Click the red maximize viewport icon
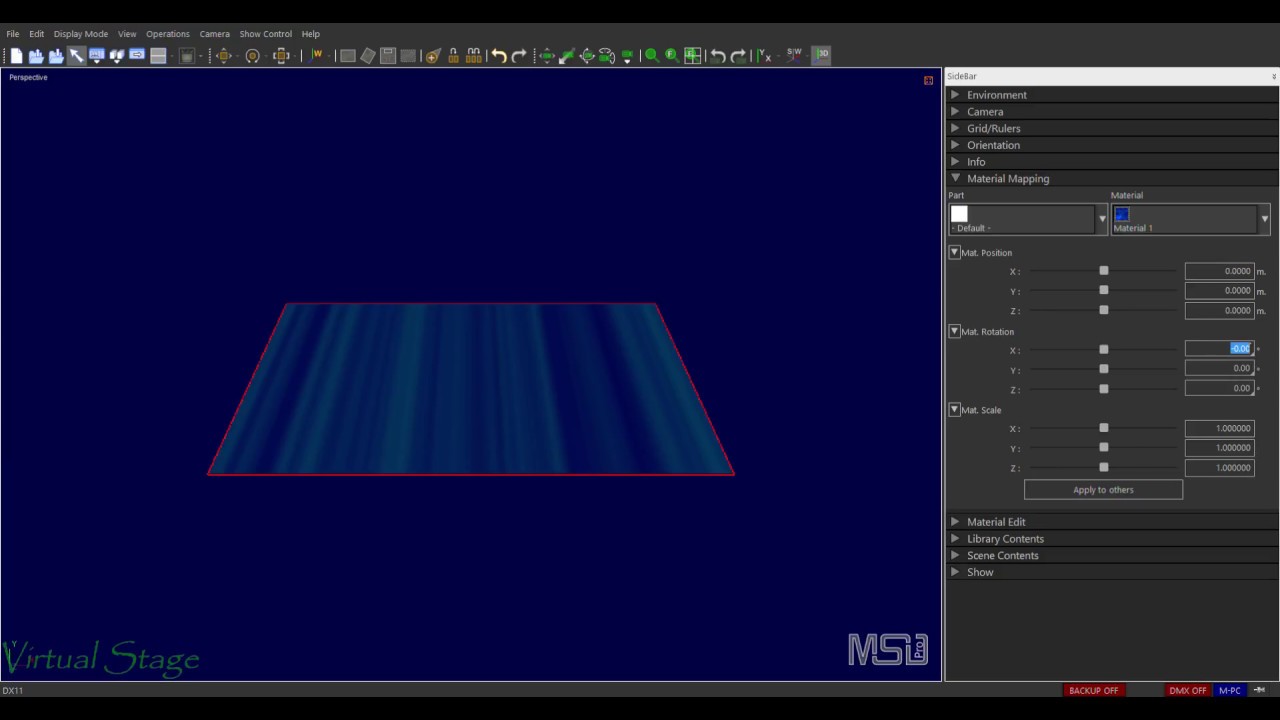This screenshot has width=1280, height=720. click(x=928, y=80)
